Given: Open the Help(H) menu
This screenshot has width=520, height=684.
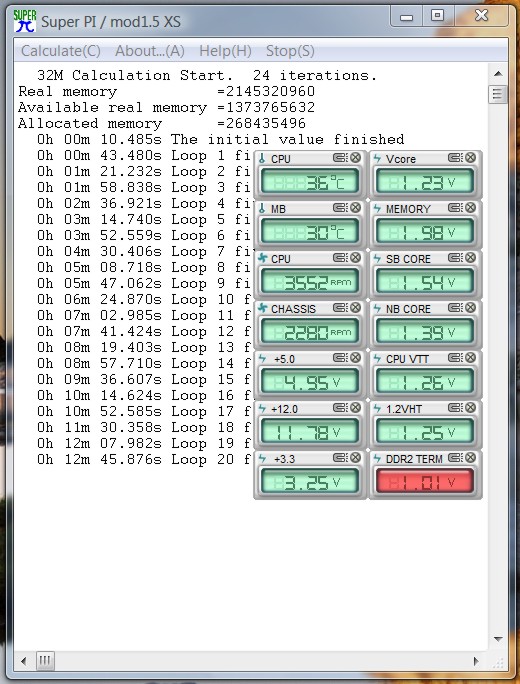Looking at the screenshot, I should (x=225, y=51).
